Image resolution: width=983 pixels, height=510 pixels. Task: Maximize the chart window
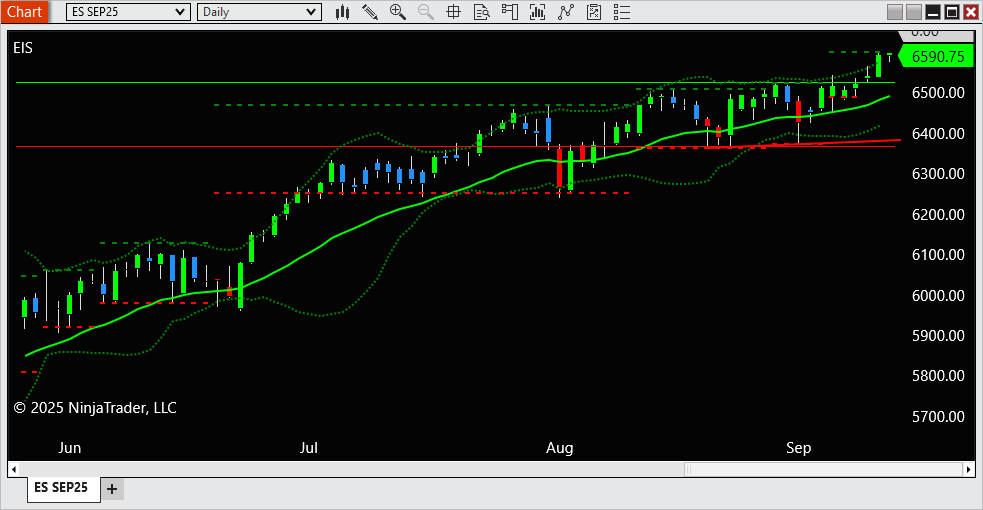(x=952, y=12)
